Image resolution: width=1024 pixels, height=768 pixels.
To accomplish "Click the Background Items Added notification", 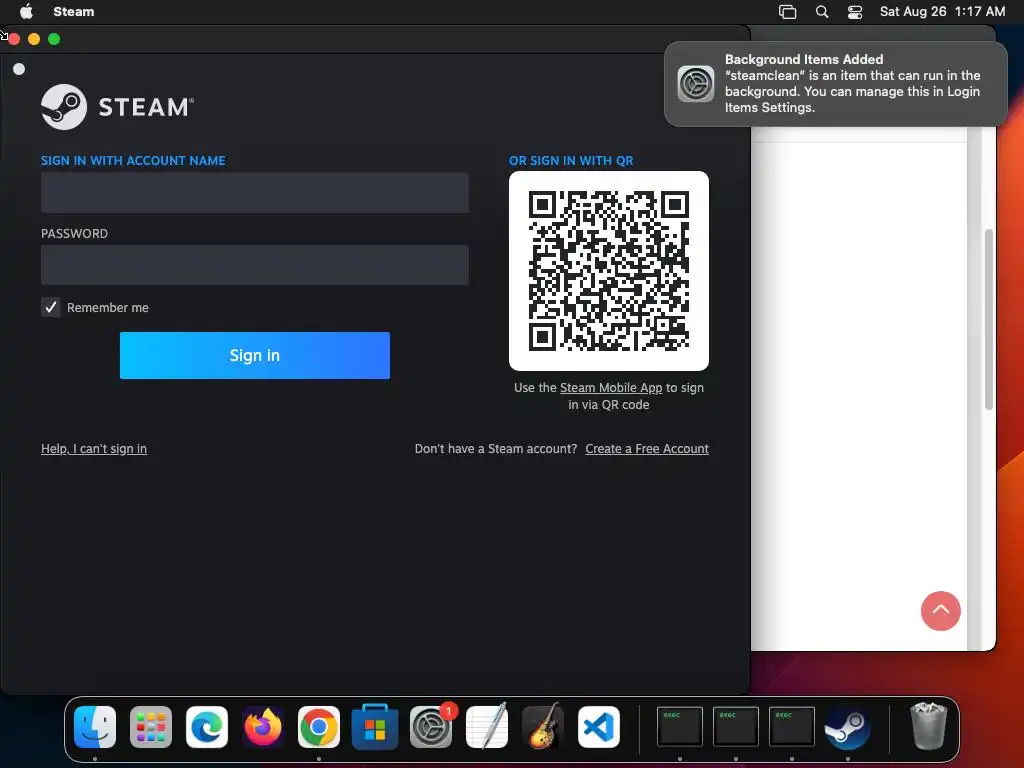I will pos(835,84).
